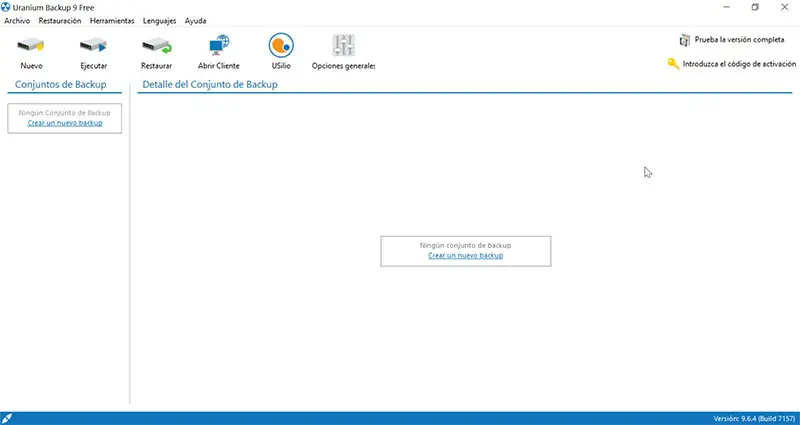
Task: Open Opciones generales sliders icon
Action: pos(343,45)
